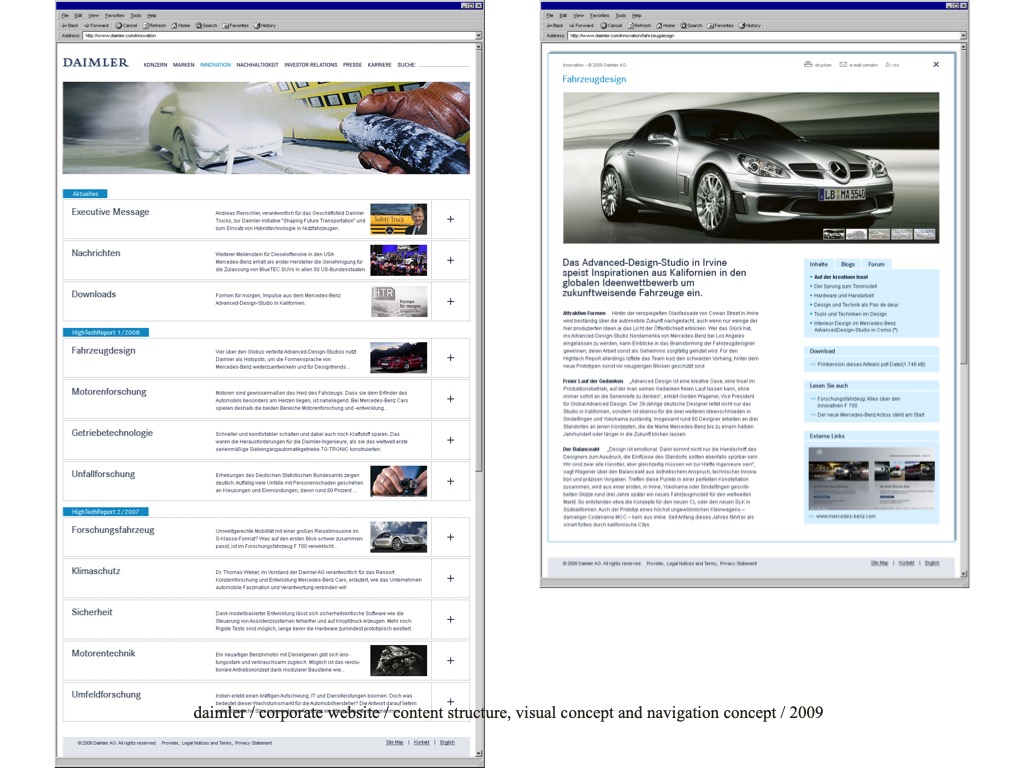
Task: Open the address bar dropdown in the left browser window
Action: click(478, 35)
